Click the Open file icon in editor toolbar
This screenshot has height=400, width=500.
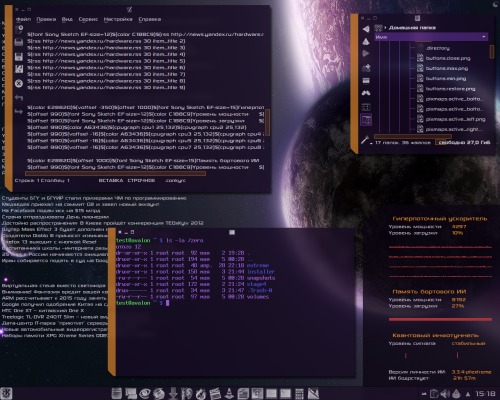19,42
